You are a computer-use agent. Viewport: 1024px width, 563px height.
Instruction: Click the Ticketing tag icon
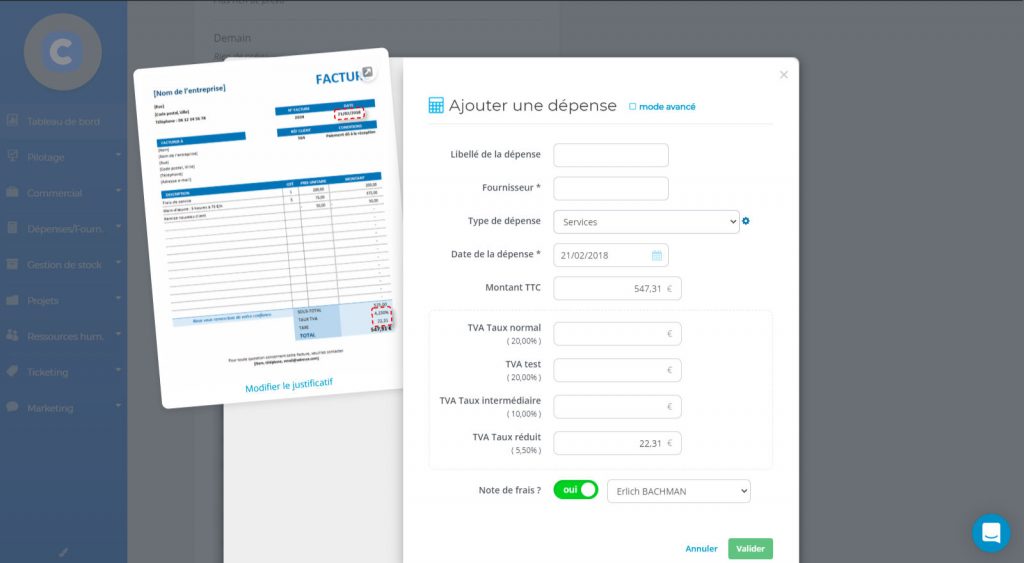[x=13, y=372]
